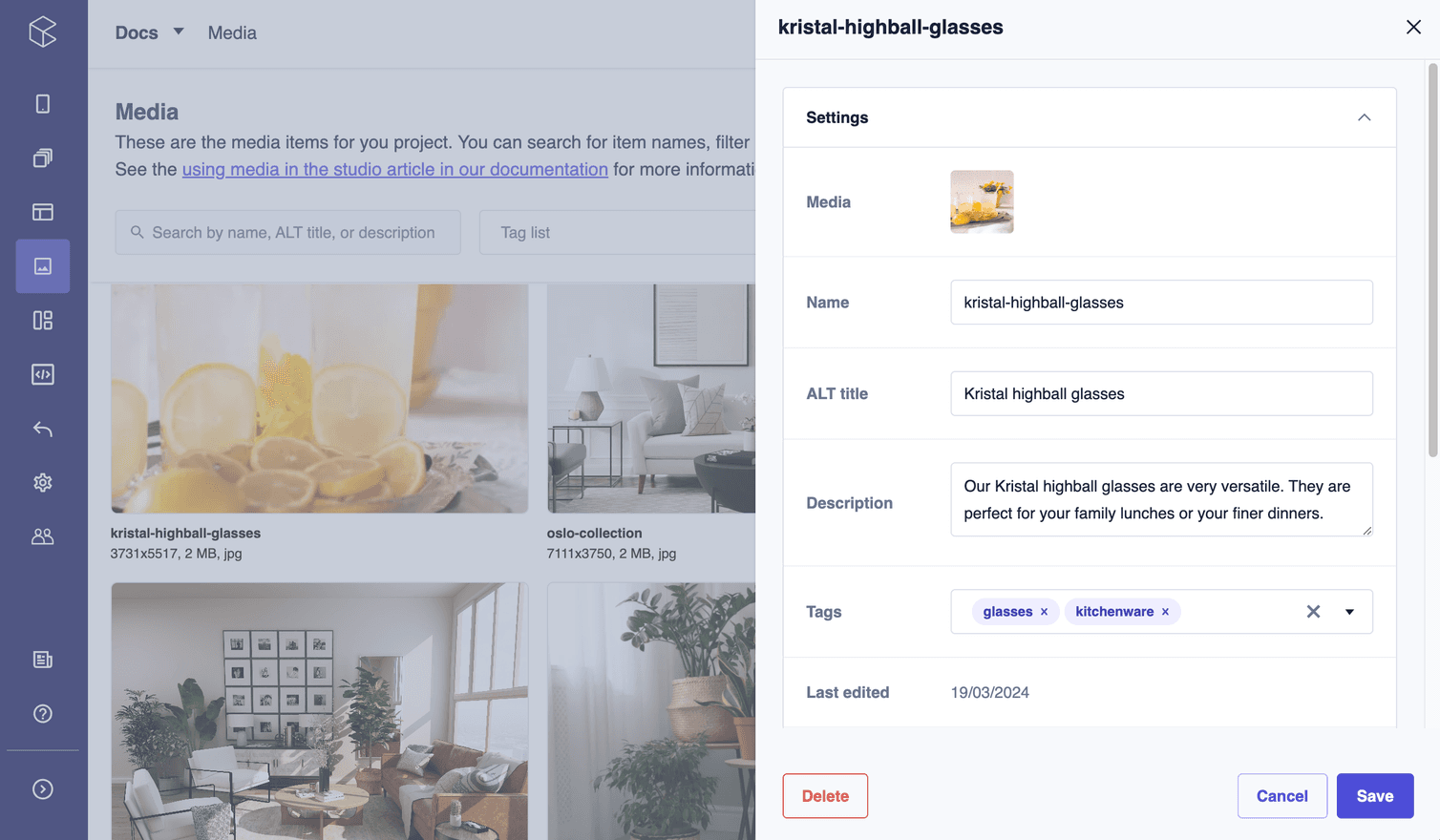The height and width of the screenshot is (840, 1440).
Task: Click the ALT title input field
Action: [x=1161, y=393]
